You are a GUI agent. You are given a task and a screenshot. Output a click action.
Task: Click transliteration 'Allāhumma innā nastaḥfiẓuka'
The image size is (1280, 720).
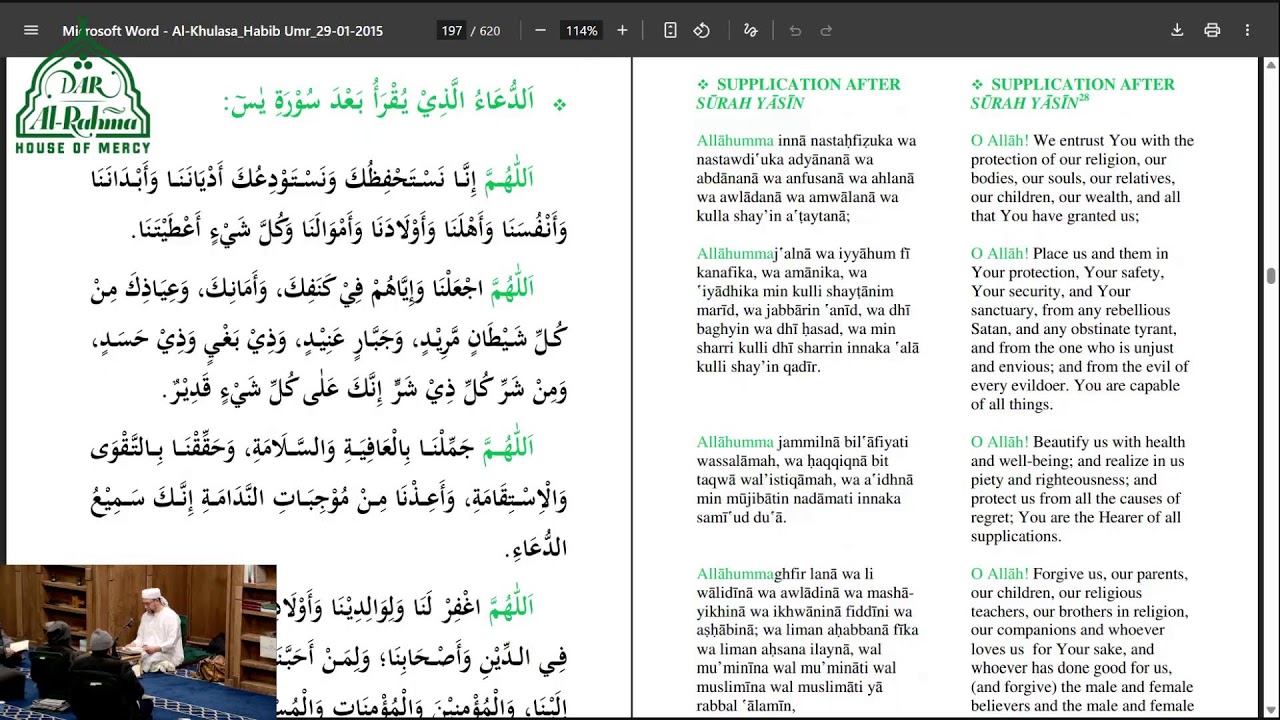tap(806, 178)
